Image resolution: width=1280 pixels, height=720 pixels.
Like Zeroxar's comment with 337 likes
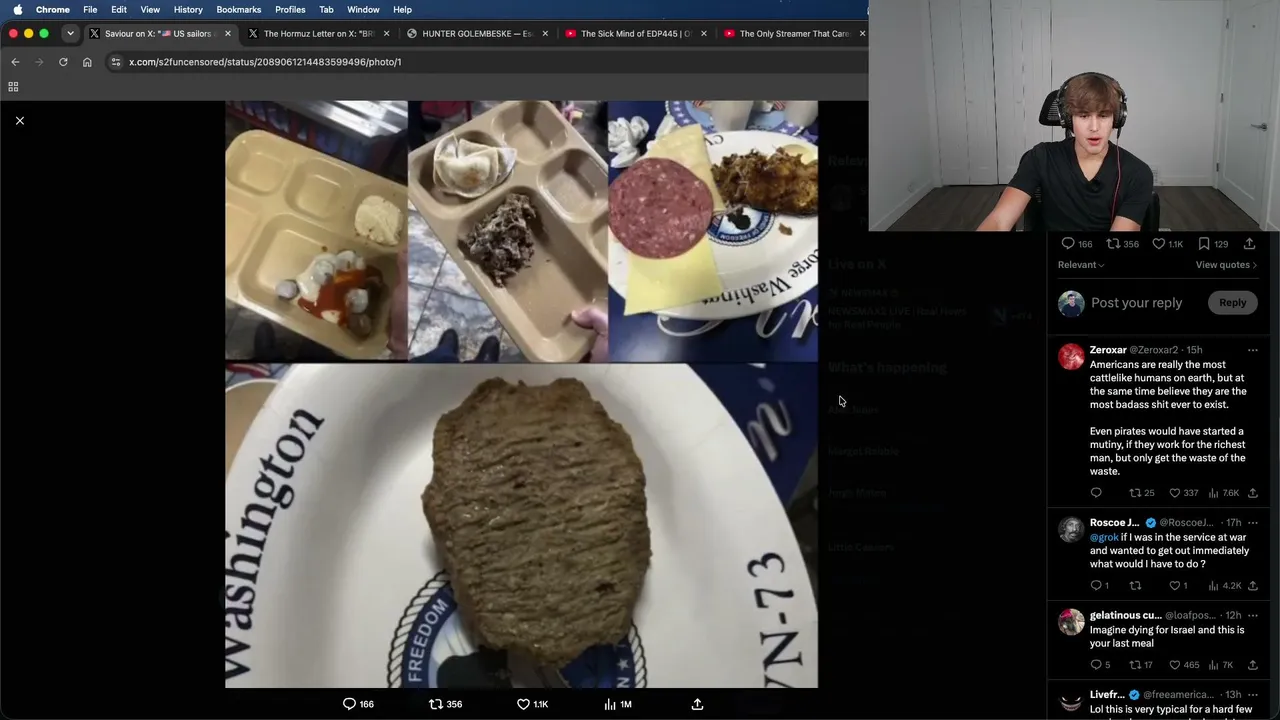click(x=1183, y=493)
